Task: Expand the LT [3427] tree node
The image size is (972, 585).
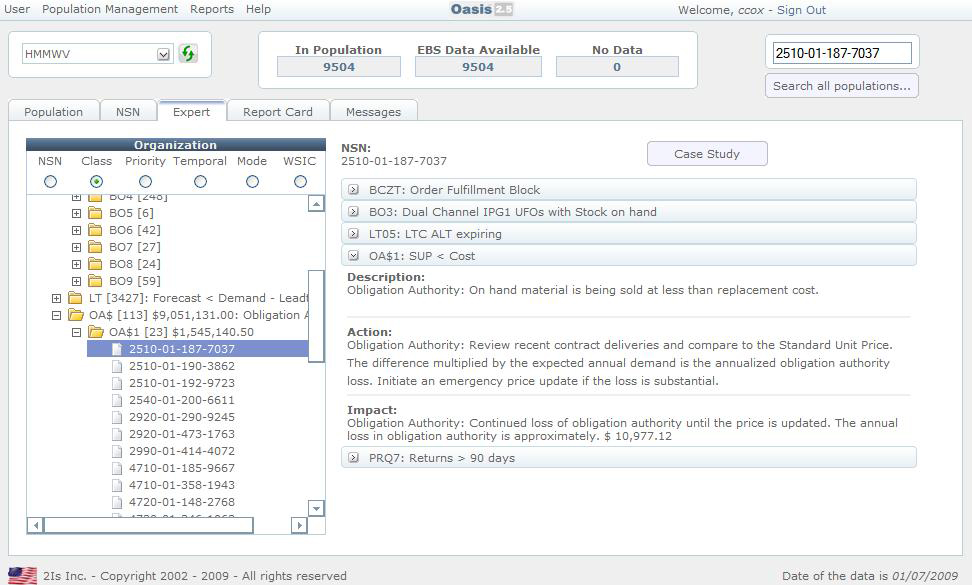Action: point(56,299)
